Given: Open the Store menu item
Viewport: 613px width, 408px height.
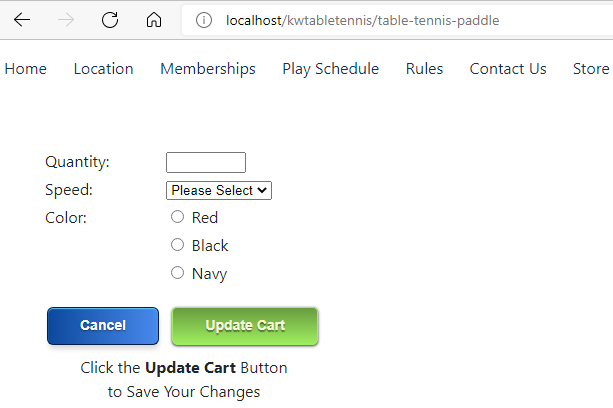Looking at the screenshot, I should (590, 69).
